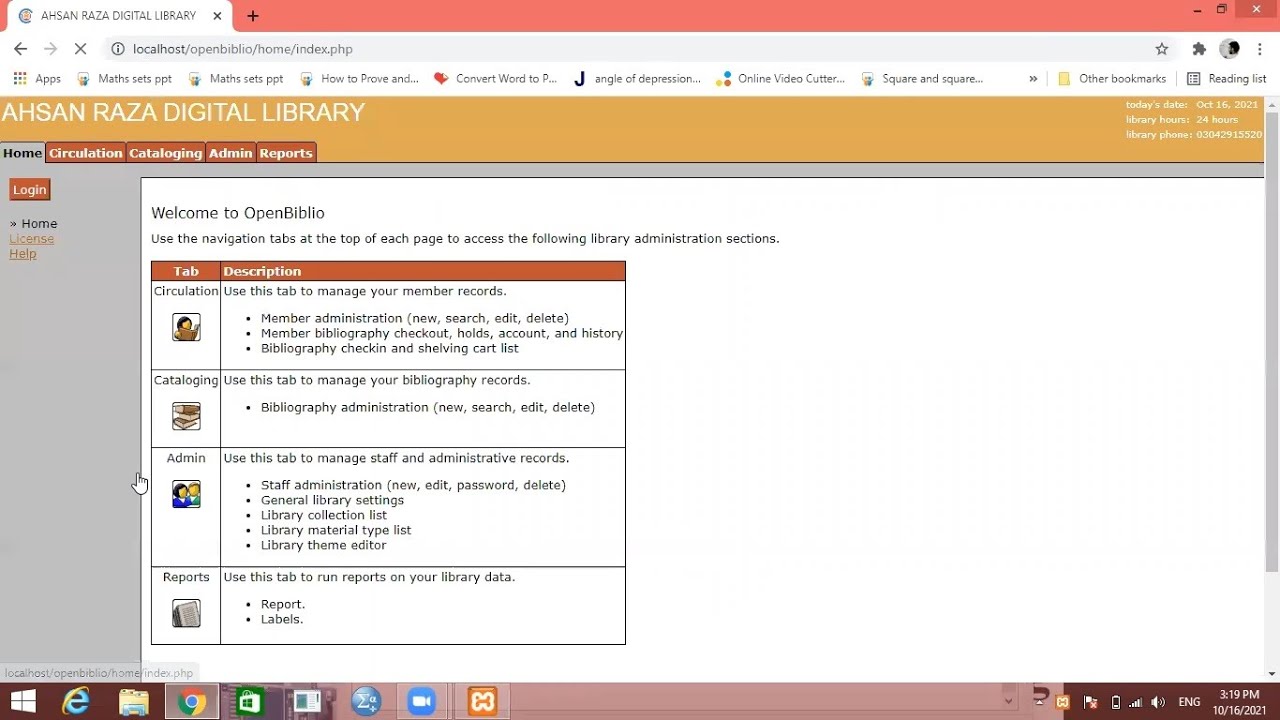
Task: Click 'General library settings' list item
Action: point(332,500)
